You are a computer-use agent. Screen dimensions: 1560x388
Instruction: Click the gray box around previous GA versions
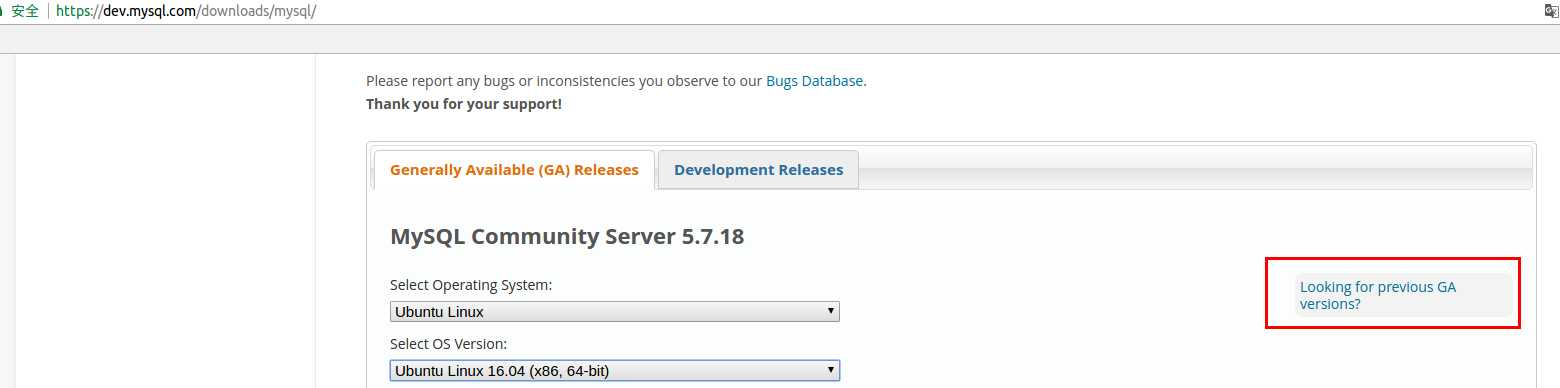click(x=1404, y=295)
